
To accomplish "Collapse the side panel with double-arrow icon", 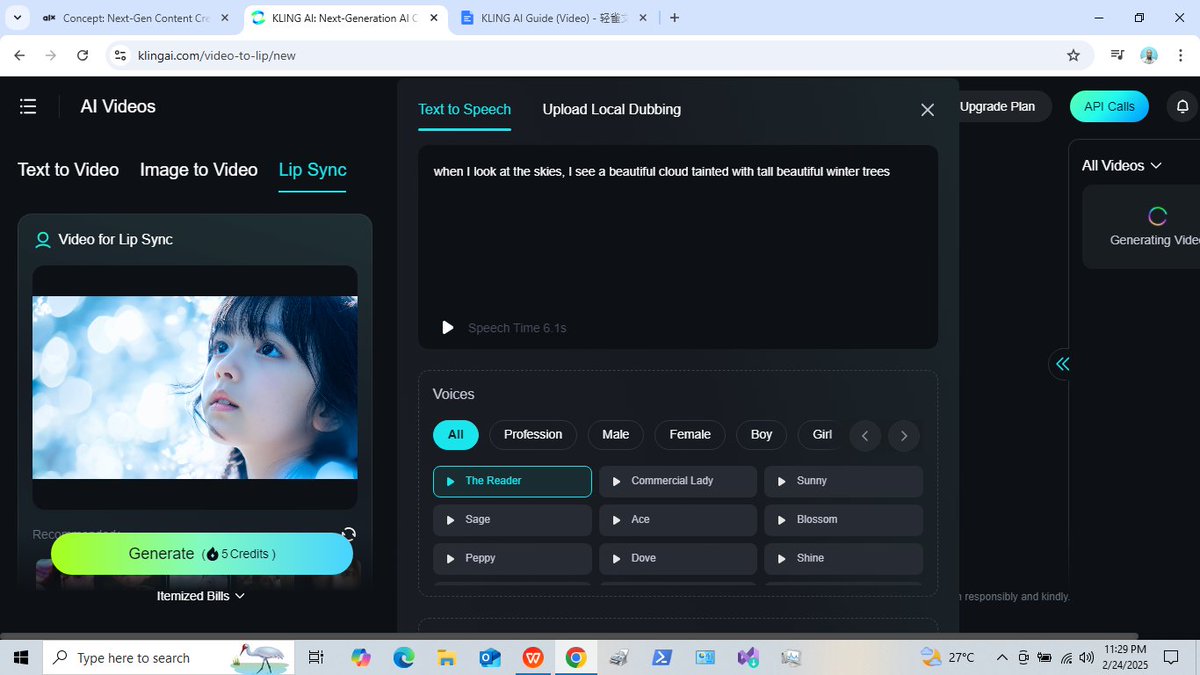I will point(1062,364).
